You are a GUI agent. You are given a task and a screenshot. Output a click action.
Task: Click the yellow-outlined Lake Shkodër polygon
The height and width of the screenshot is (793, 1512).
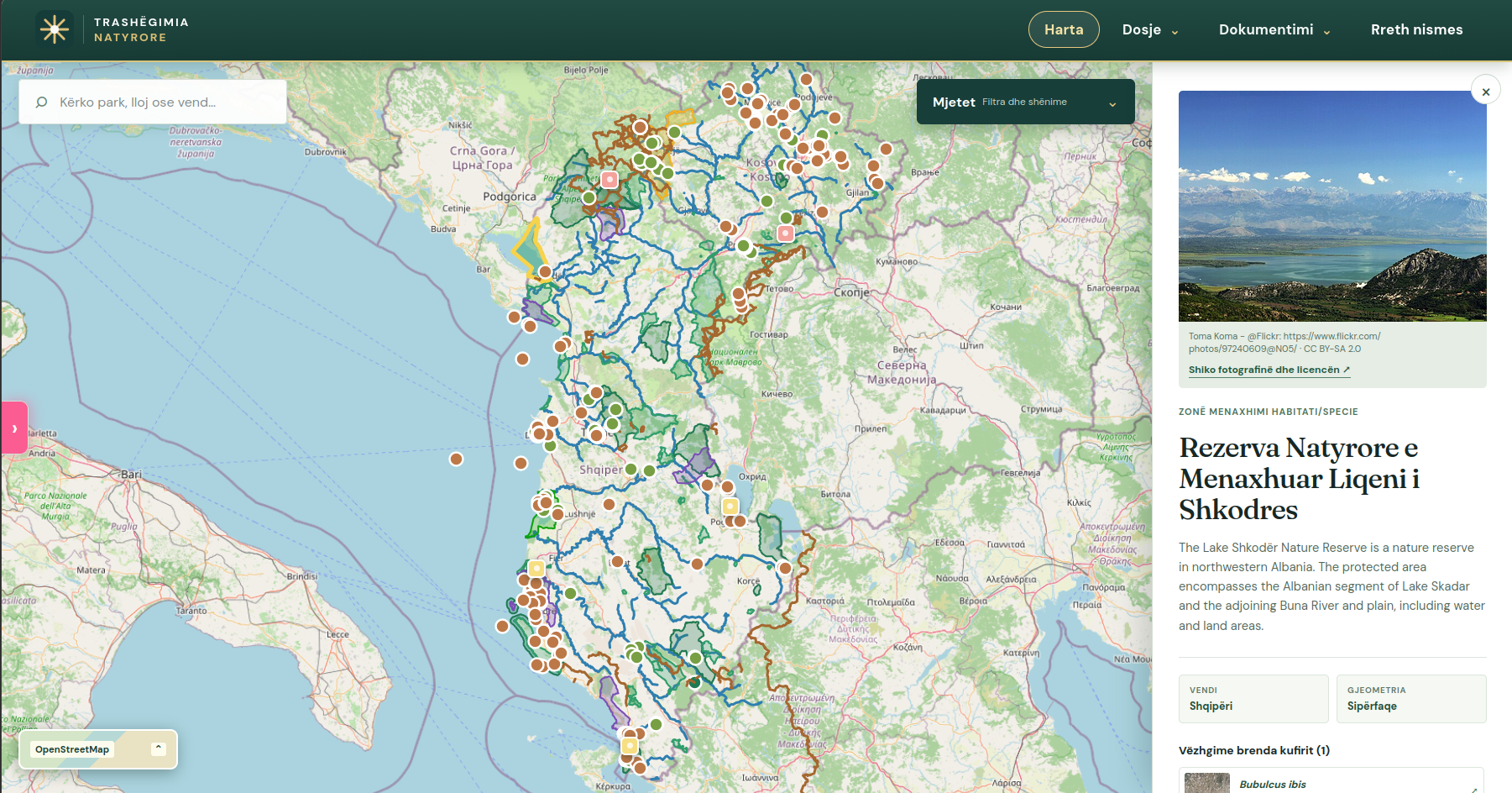527,249
